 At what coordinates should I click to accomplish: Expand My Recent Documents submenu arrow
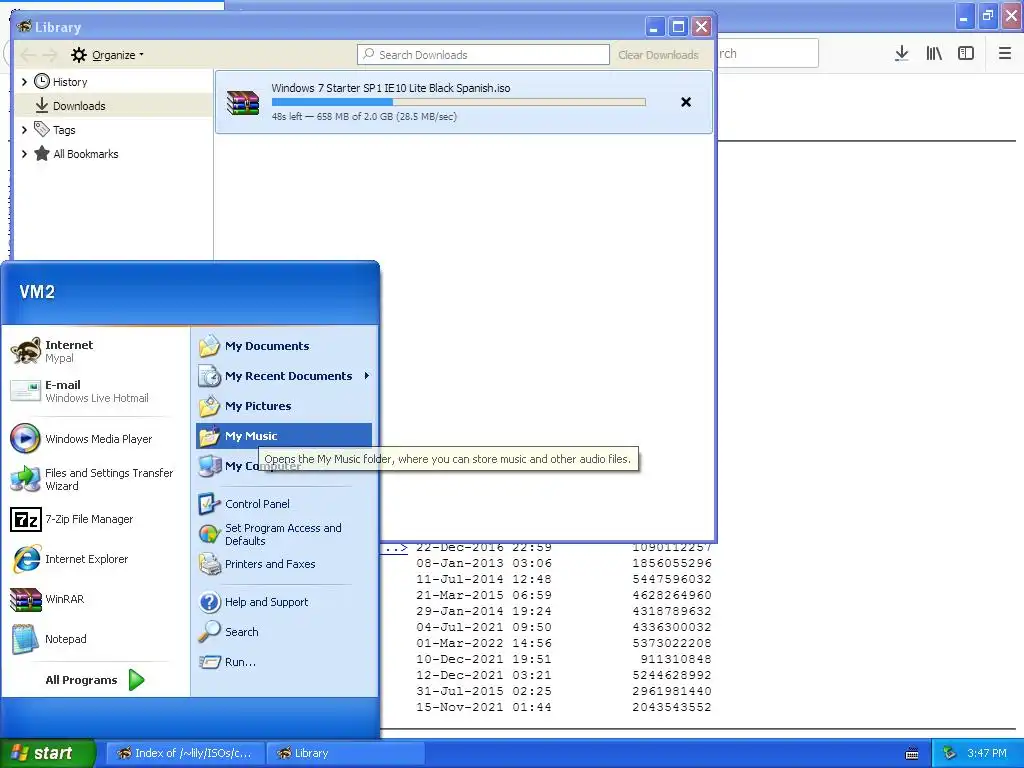point(367,376)
